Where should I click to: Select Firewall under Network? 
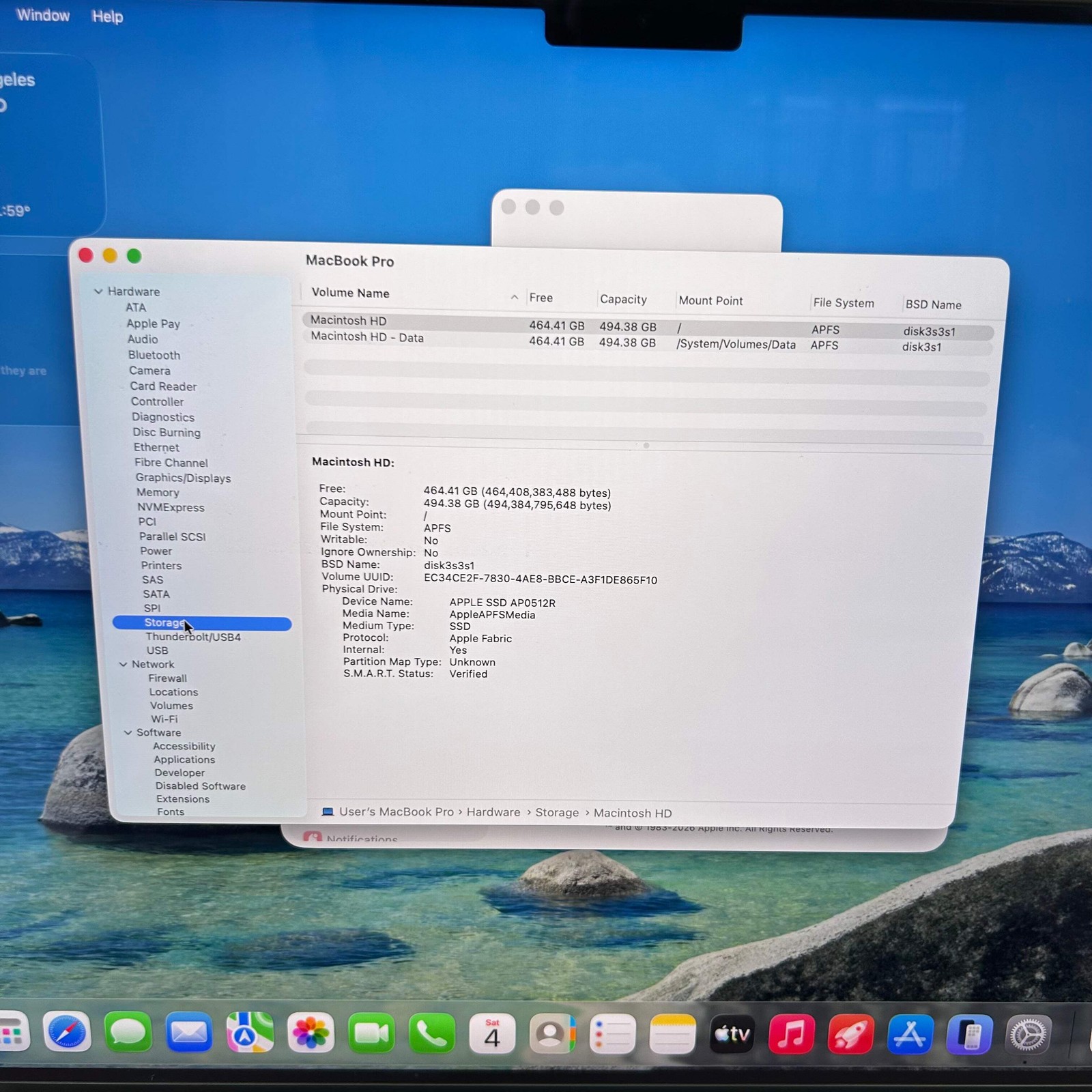pyautogui.click(x=167, y=678)
